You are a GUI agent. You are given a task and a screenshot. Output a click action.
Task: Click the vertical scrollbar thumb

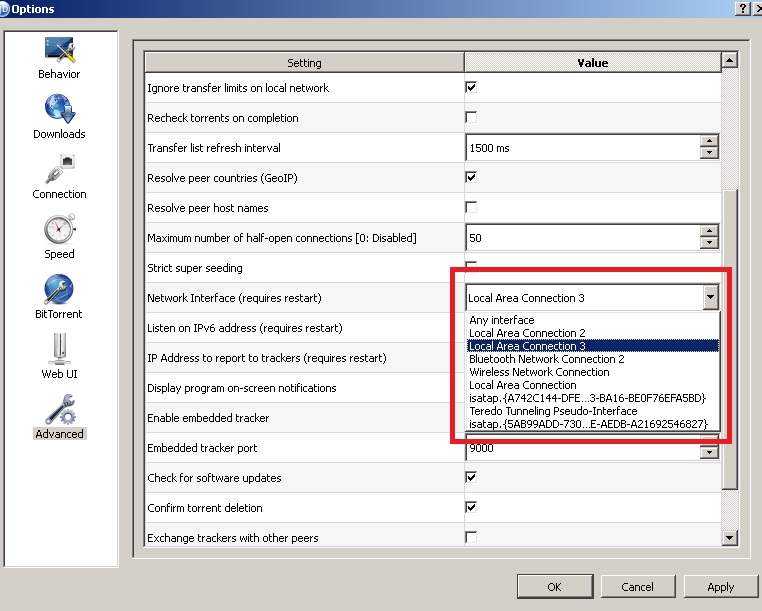729,339
